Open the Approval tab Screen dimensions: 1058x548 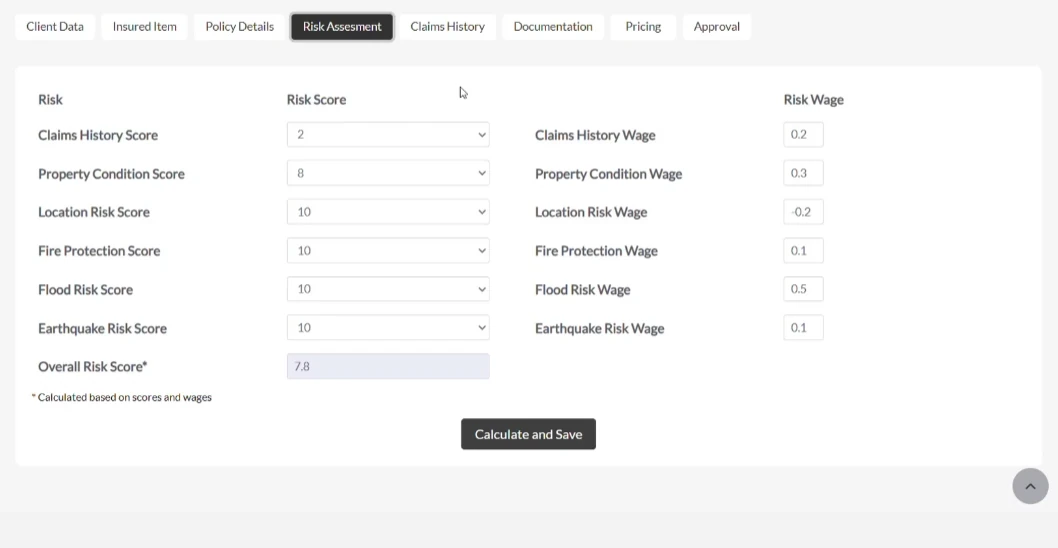coord(717,27)
